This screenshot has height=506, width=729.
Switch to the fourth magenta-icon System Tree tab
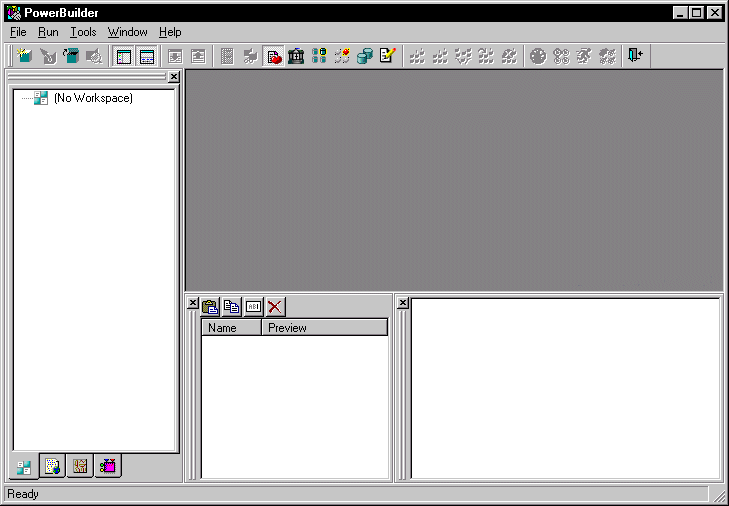(x=108, y=466)
